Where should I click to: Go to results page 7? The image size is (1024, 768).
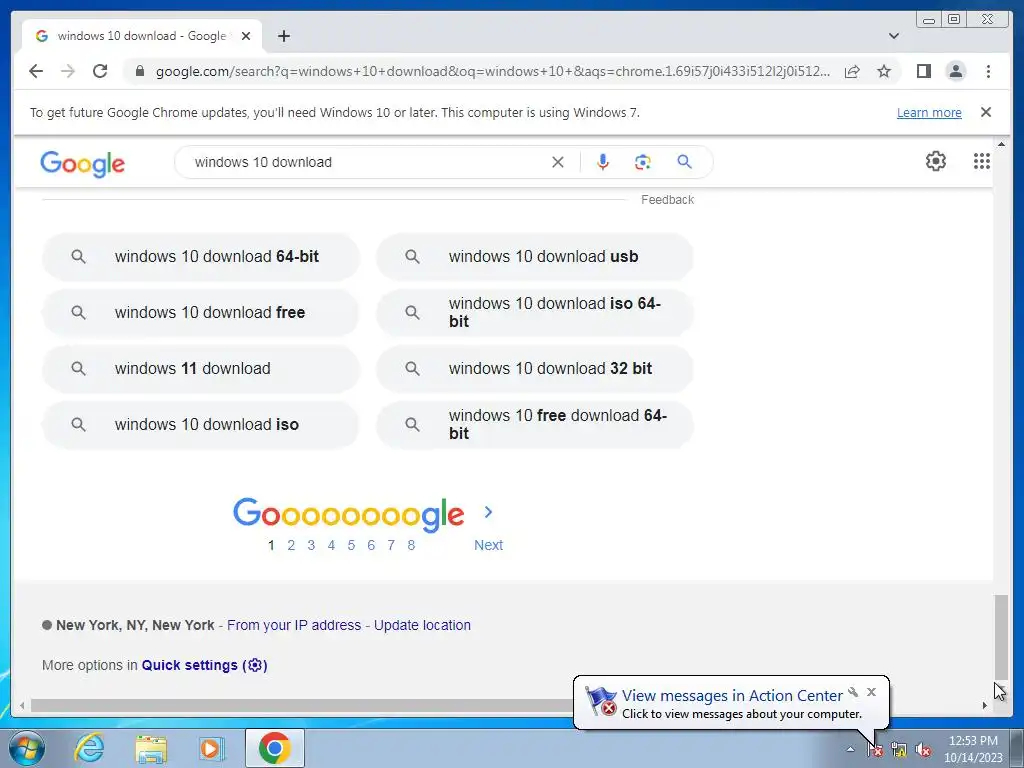pos(391,545)
